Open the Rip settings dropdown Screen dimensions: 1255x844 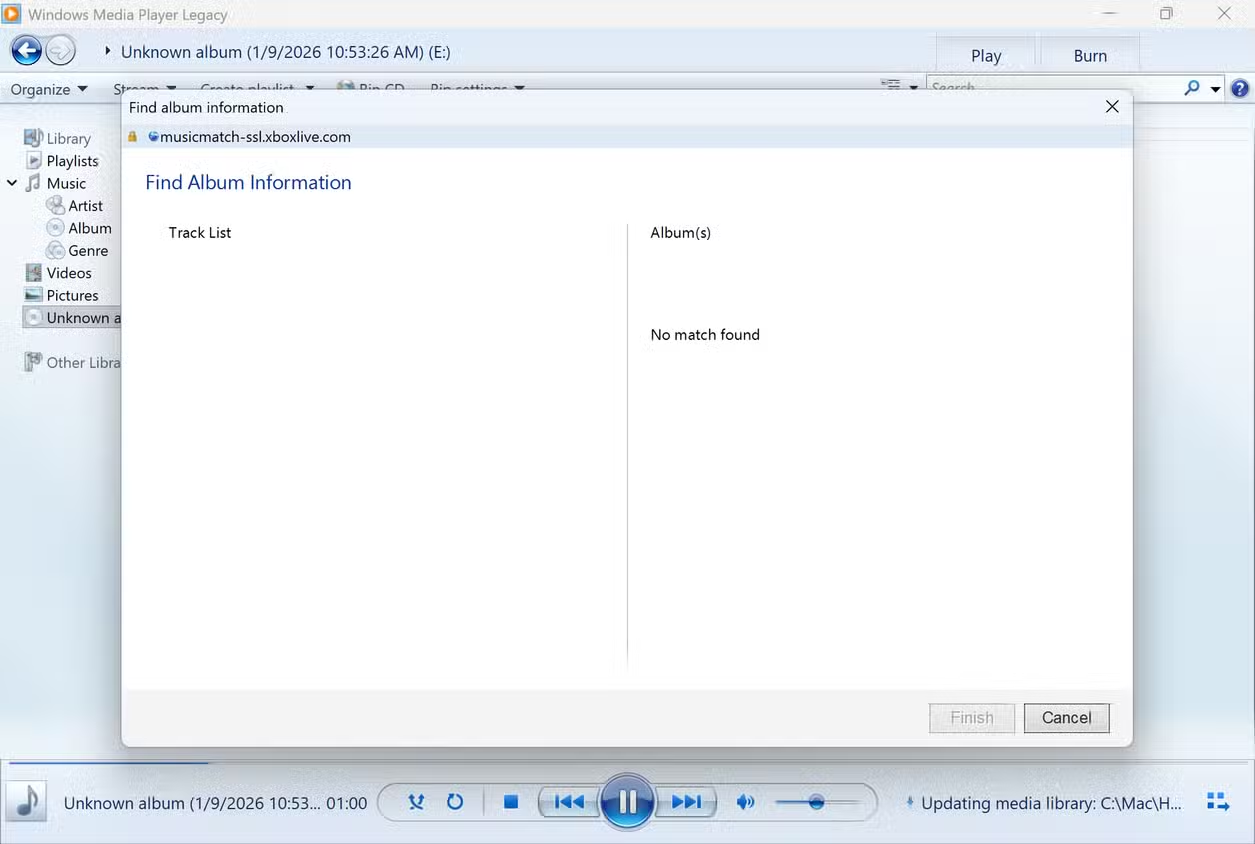coord(477,88)
